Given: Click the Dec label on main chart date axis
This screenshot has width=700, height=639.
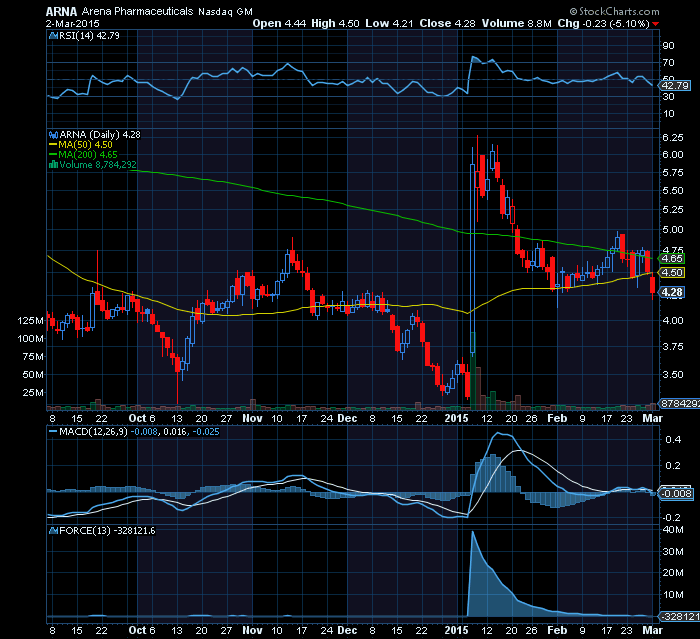Looking at the screenshot, I should pos(347,418).
